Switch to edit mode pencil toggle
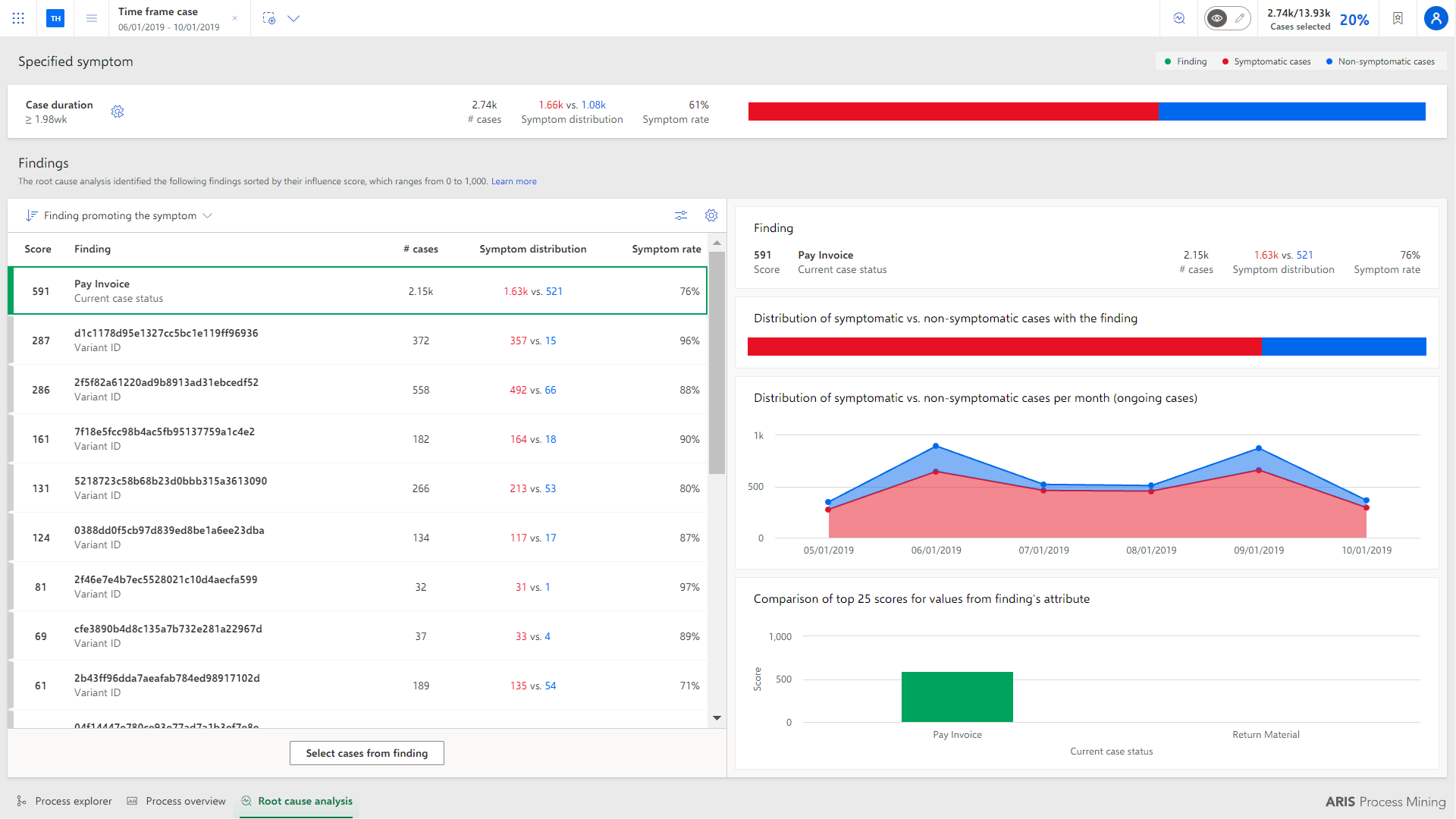The height and width of the screenshot is (819, 1456). 1240,18
